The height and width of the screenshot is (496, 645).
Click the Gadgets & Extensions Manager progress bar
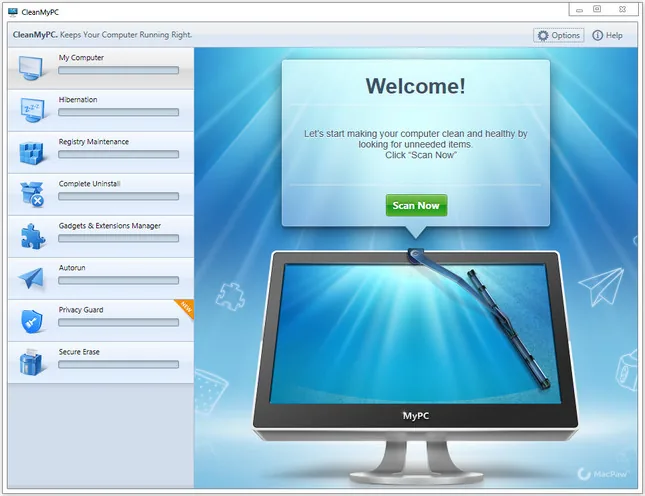point(118,238)
